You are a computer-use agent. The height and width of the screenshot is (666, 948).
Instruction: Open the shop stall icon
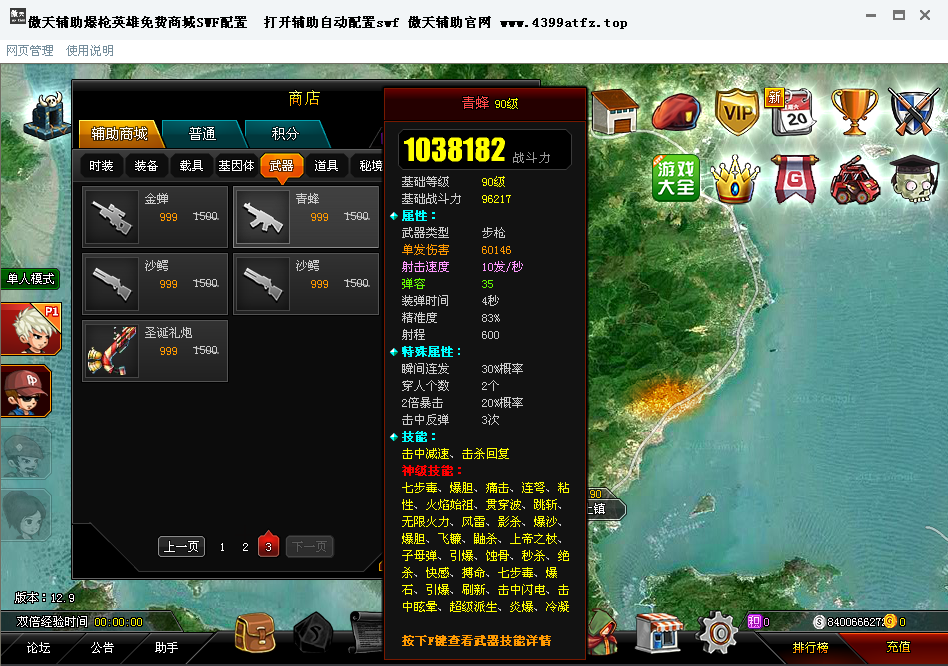point(660,633)
